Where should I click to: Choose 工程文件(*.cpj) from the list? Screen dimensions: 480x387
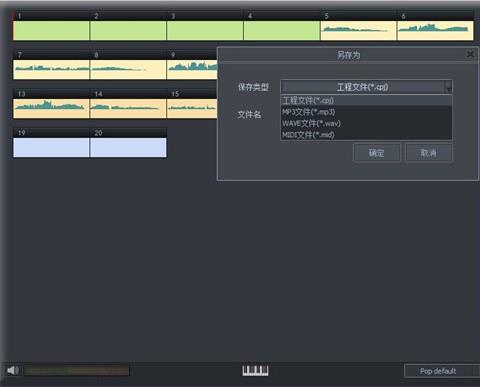click(366, 100)
